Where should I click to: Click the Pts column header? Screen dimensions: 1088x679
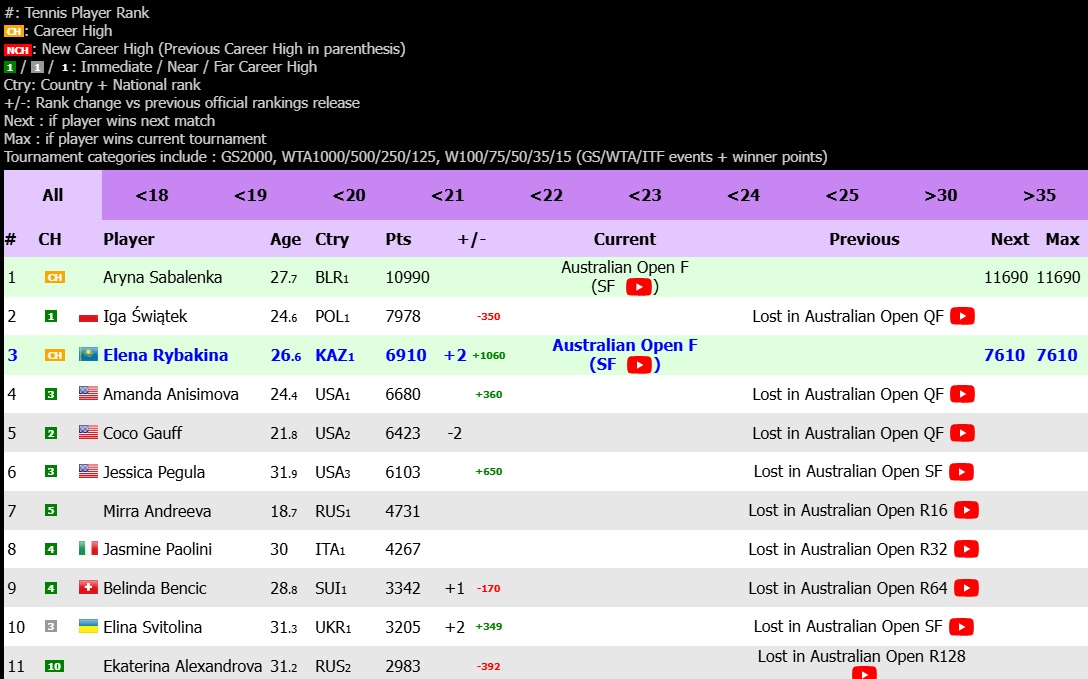[398, 239]
